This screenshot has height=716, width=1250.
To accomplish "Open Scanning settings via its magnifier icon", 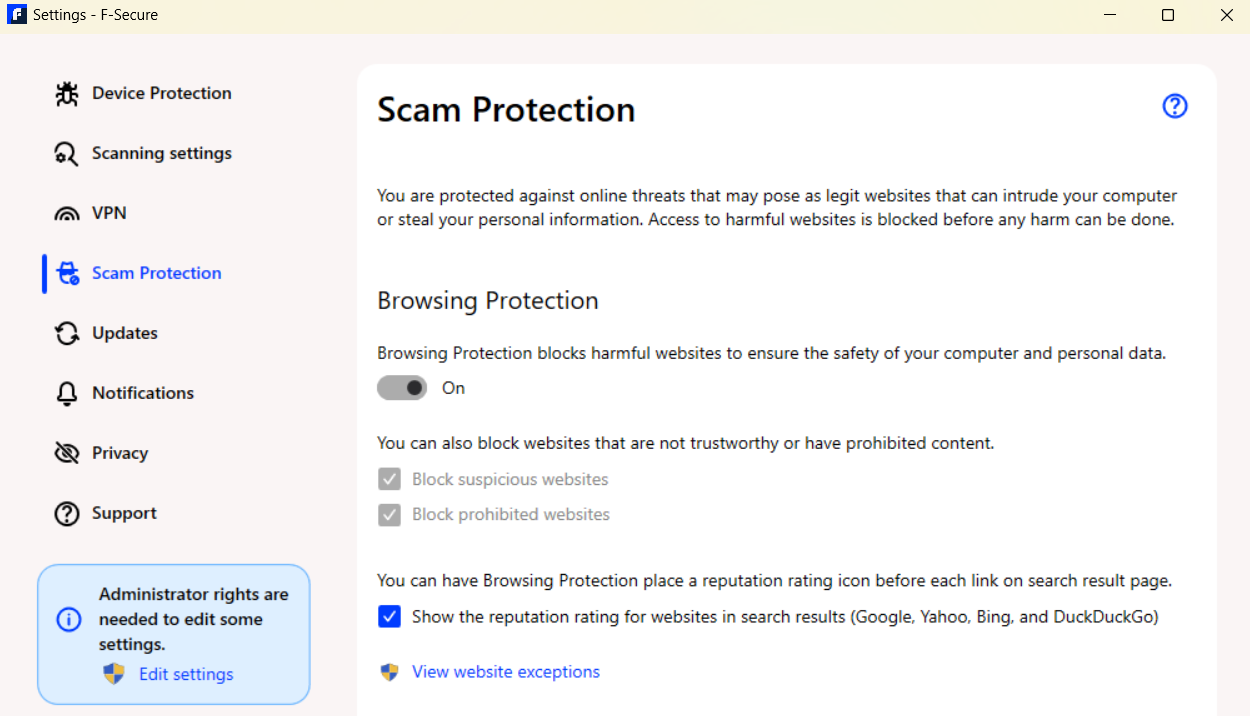I will [x=66, y=152].
